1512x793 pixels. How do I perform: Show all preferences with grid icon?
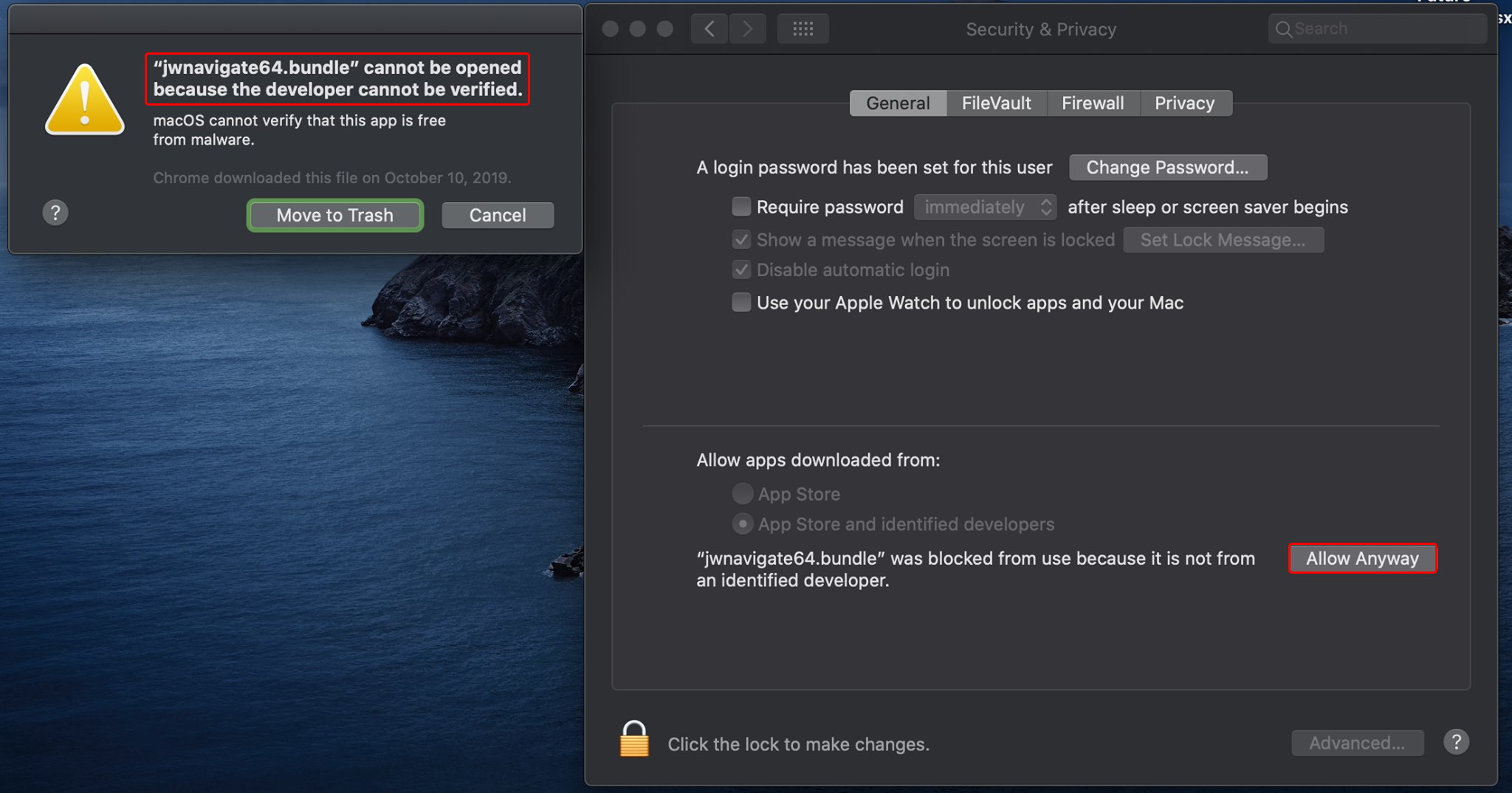tap(803, 29)
